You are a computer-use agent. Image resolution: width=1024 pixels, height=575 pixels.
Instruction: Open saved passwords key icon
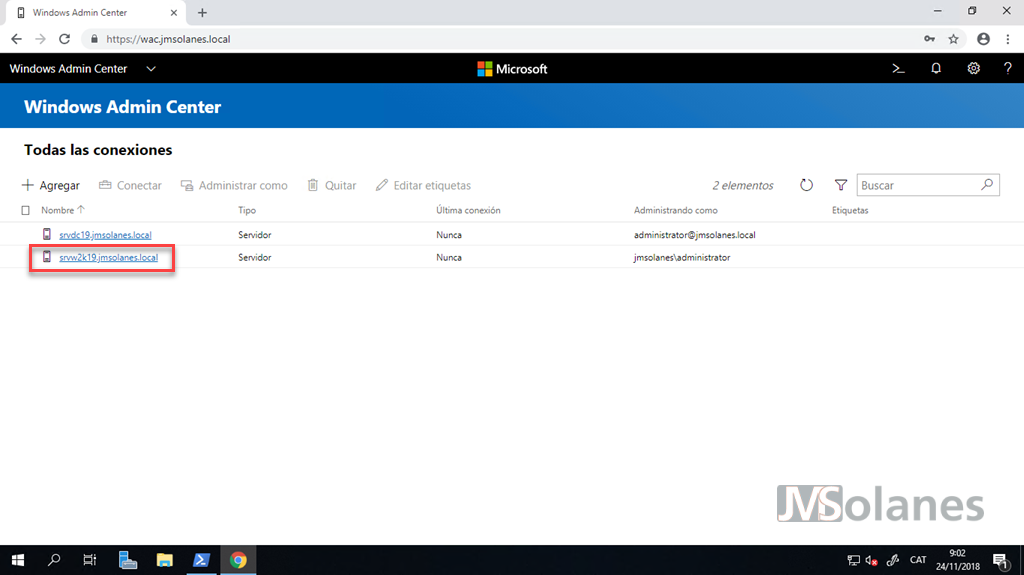point(929,39)
